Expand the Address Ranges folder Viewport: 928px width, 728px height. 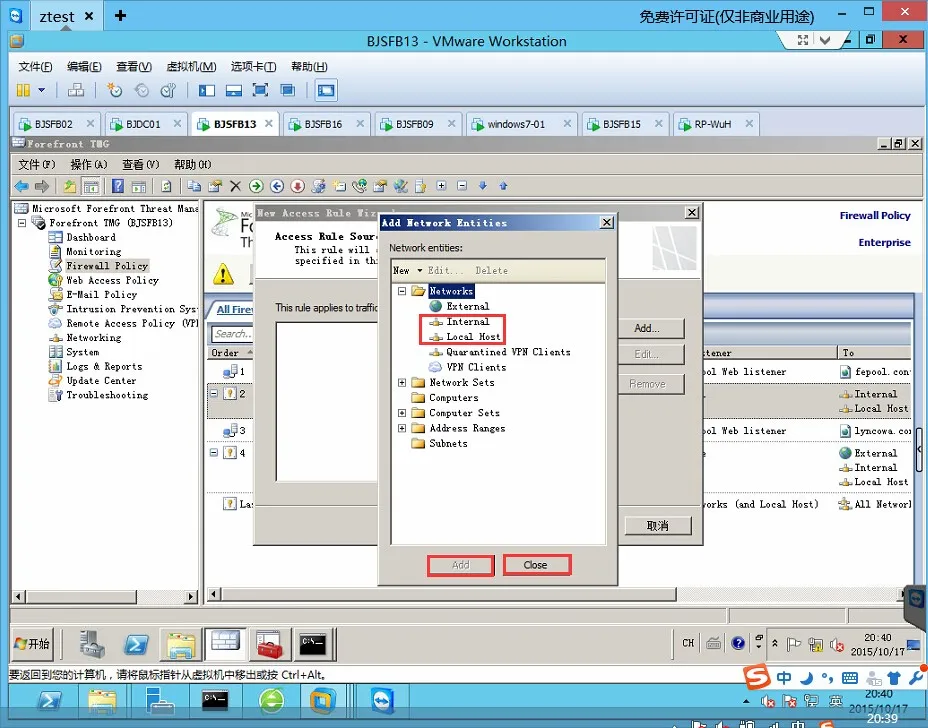pyautogui.click(x=402, y=429)
